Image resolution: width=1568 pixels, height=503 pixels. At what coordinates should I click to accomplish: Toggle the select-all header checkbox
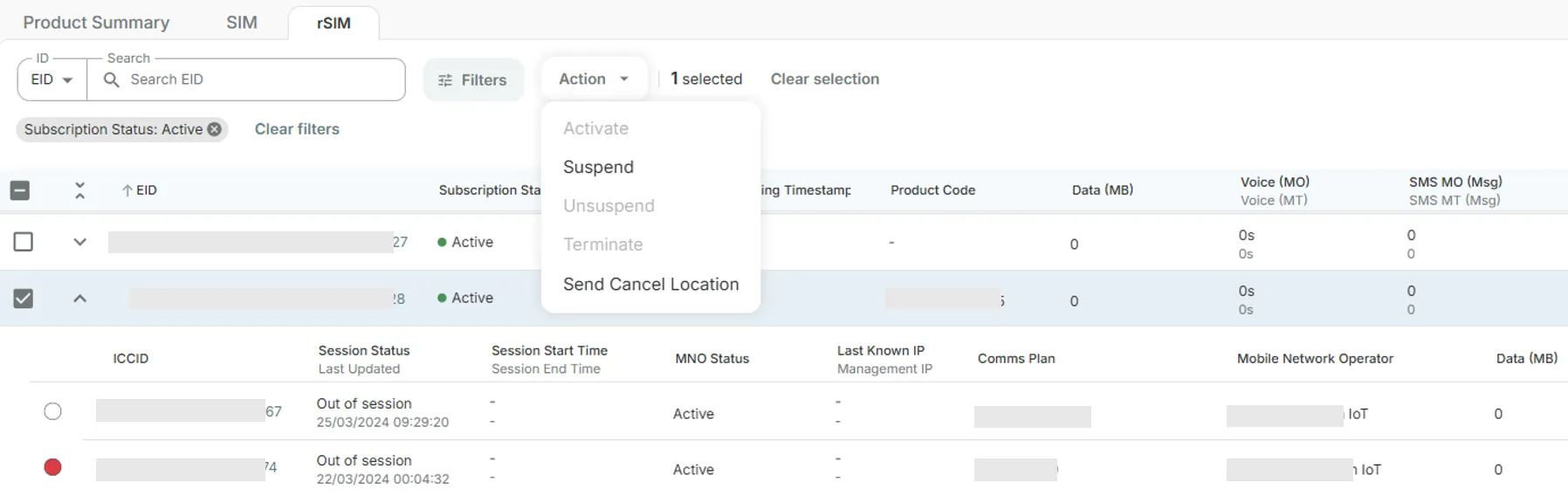point(20,190)
